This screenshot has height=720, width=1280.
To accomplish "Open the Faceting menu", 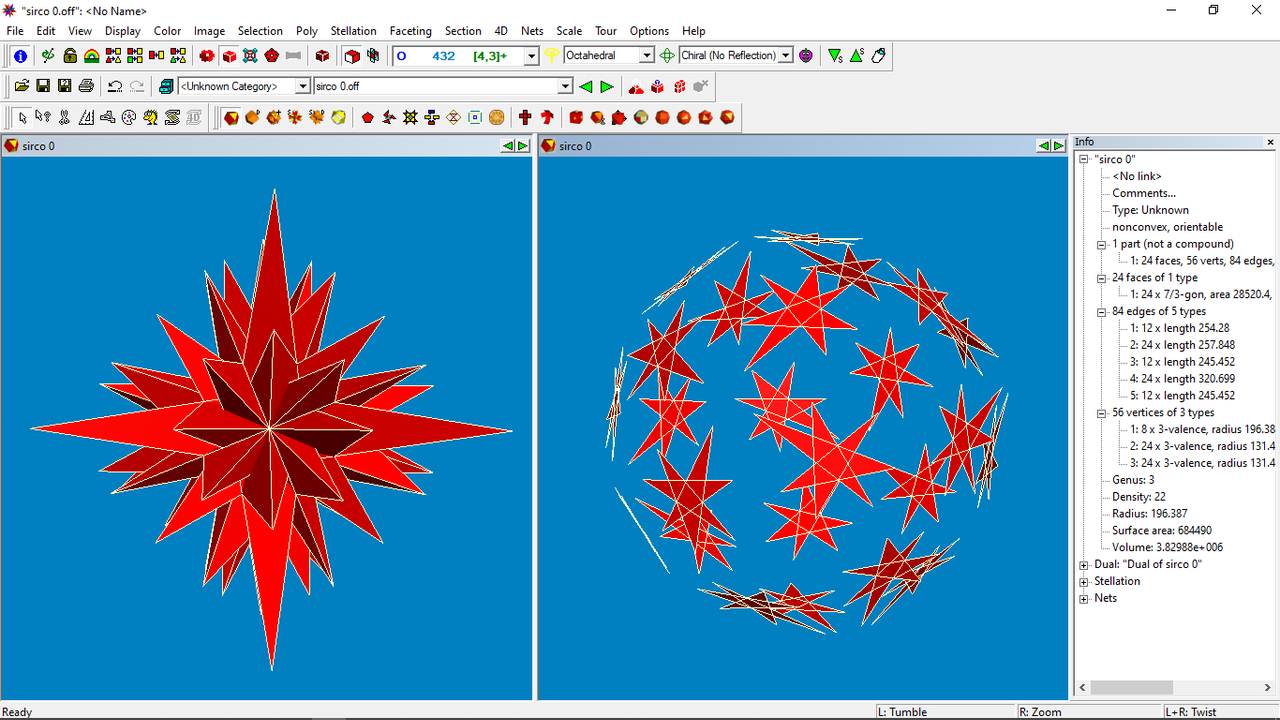I will [410, 31].
